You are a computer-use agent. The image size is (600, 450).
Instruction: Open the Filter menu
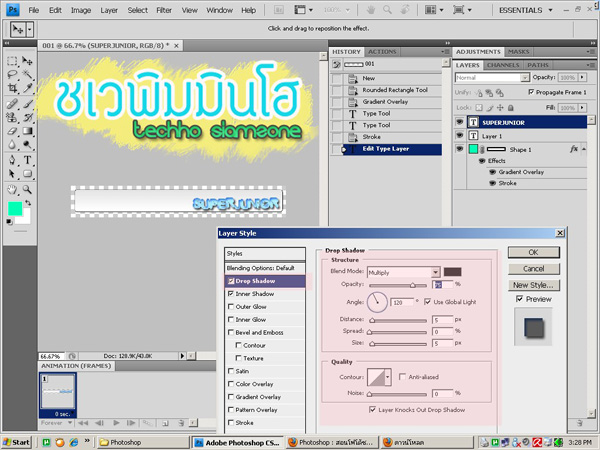[164, 10]
